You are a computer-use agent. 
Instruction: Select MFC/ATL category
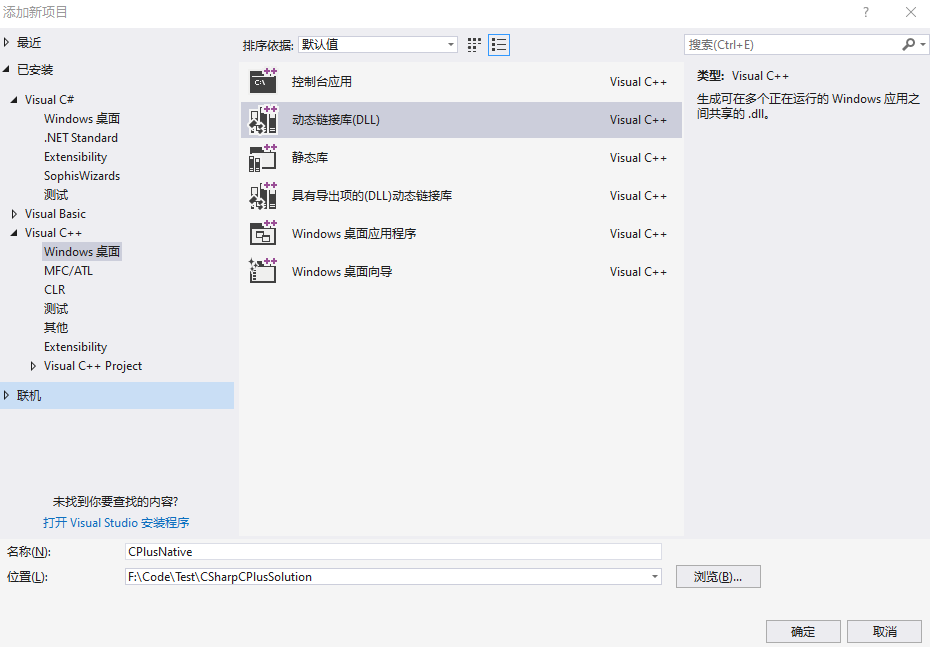[x=68, y=270]
